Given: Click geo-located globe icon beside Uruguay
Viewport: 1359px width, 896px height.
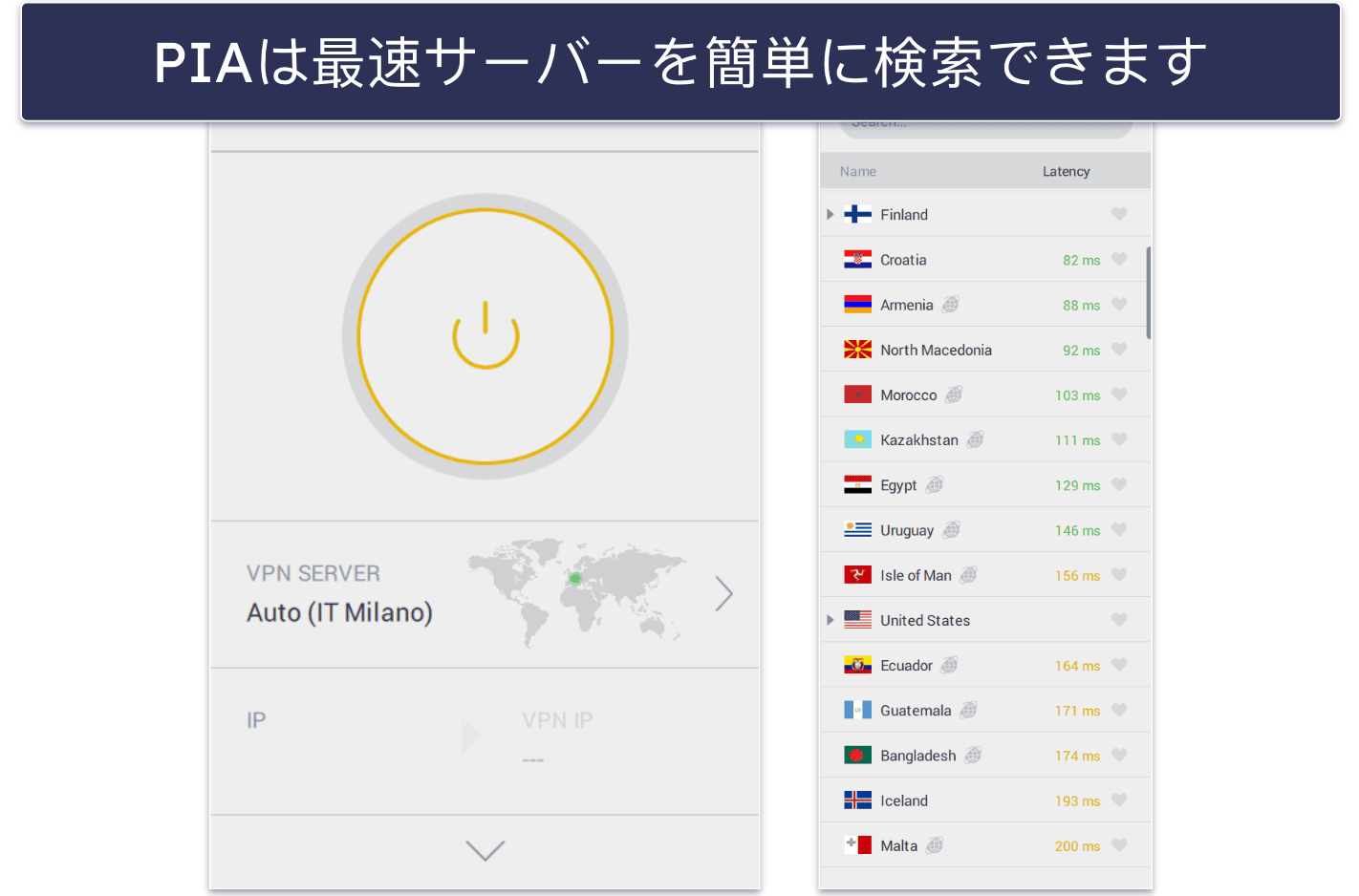Looking at the screenshot, I should click(951, 530).
